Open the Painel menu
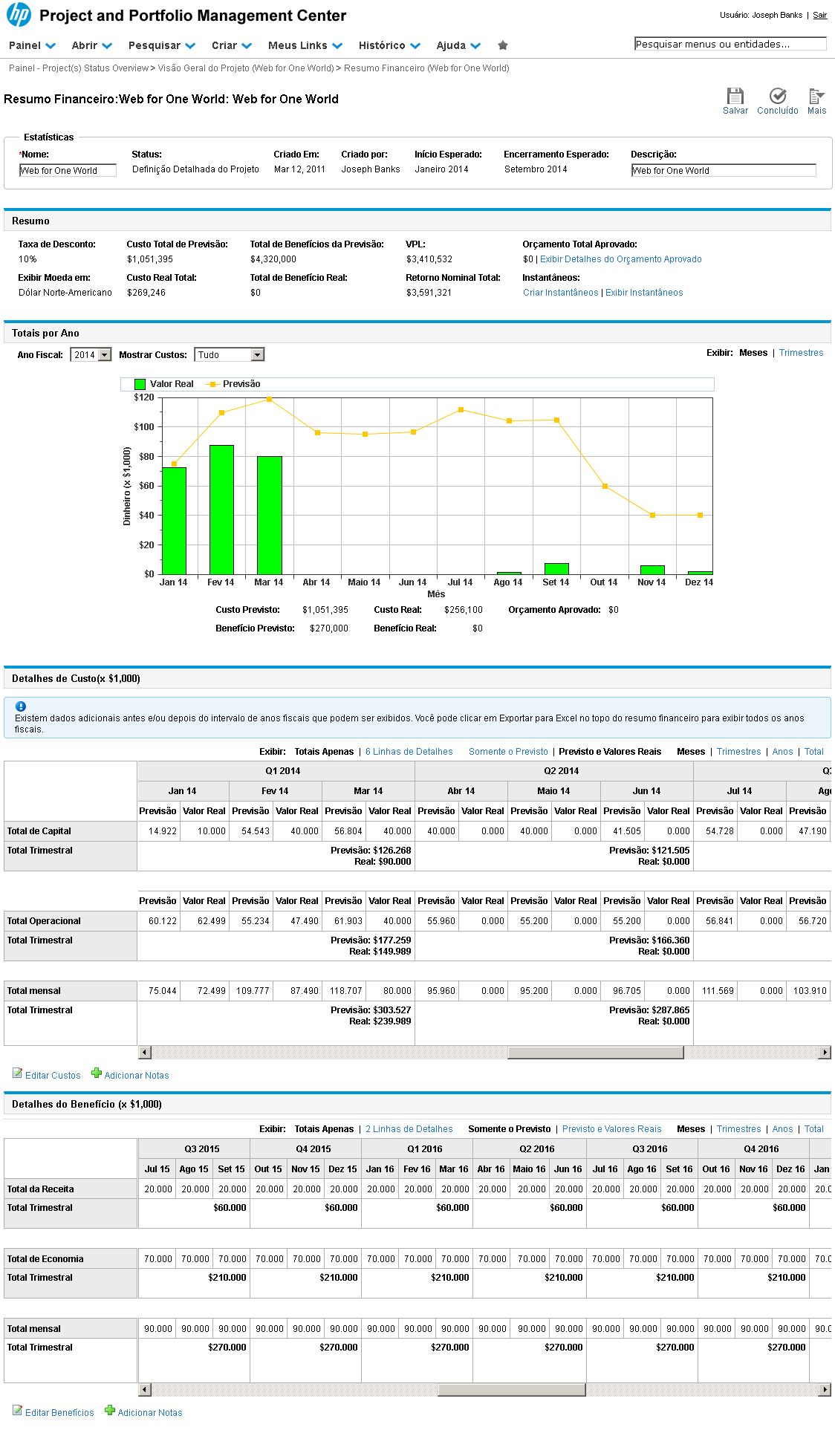The width and height of the screenshot is (835, 1456). pos(32,45)
